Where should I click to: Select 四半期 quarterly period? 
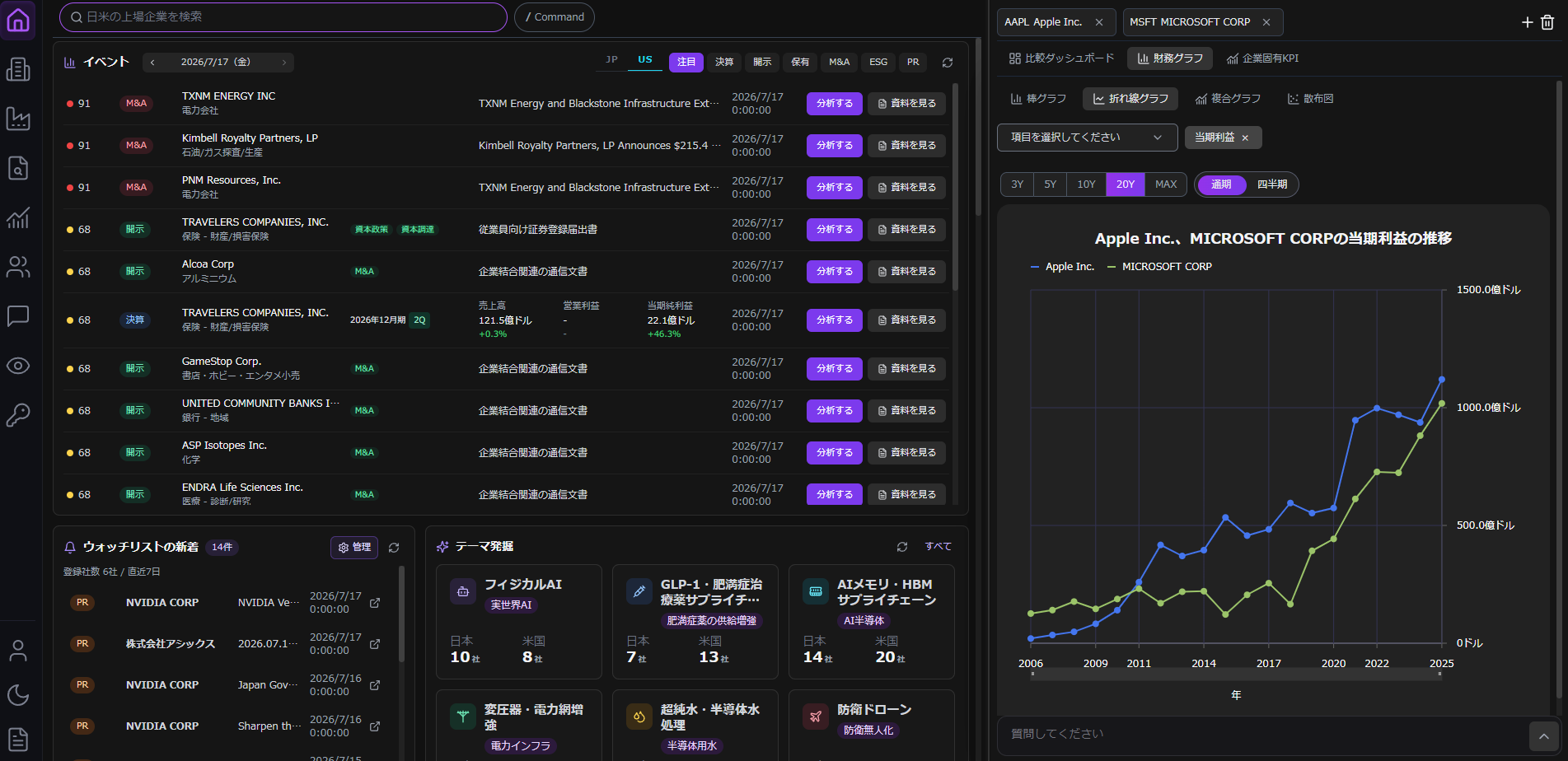[1272, 184]
